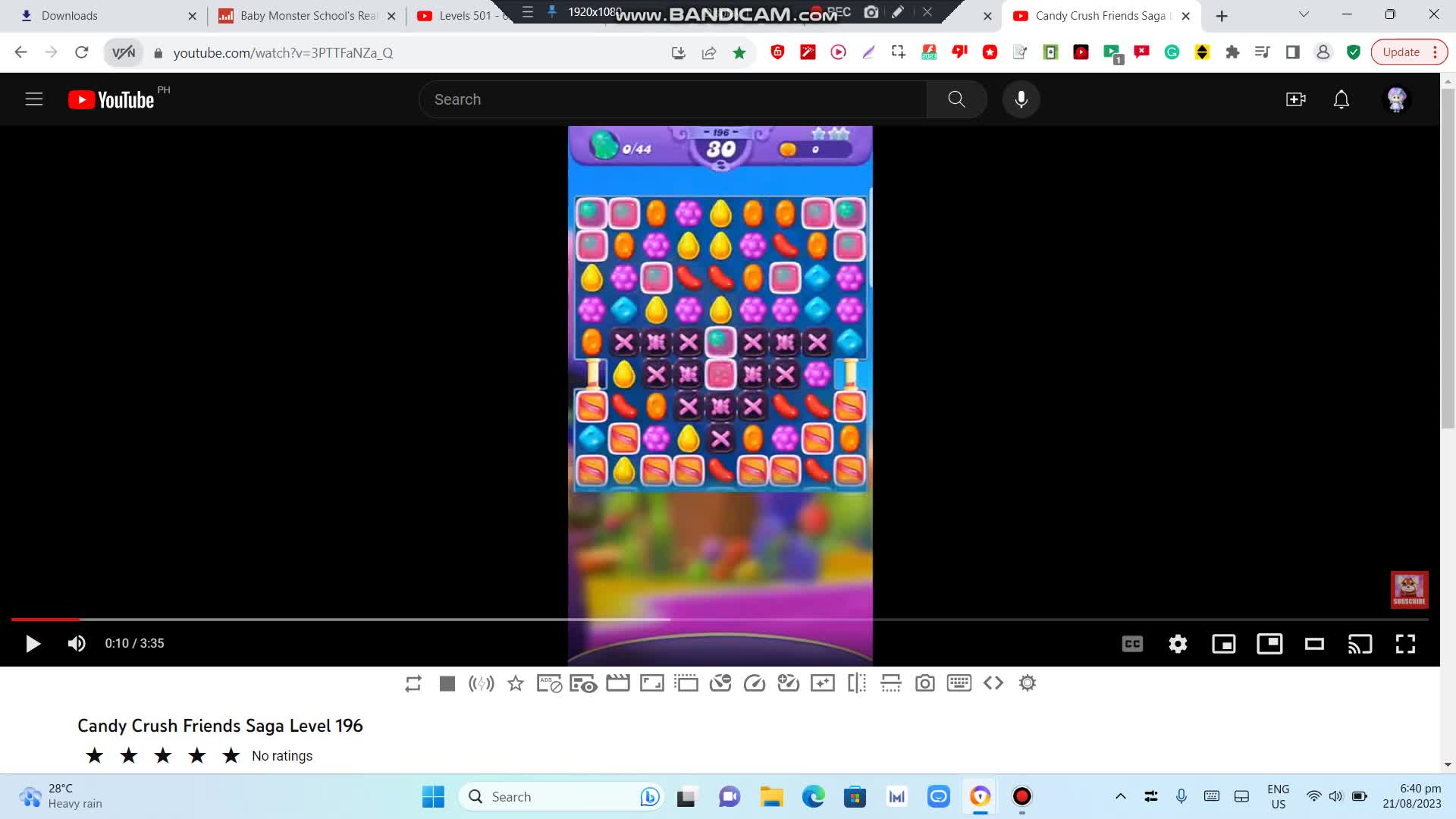Go to YouTube home via the logo
This screenshot has height=819, width=1456.
point(111,99)
